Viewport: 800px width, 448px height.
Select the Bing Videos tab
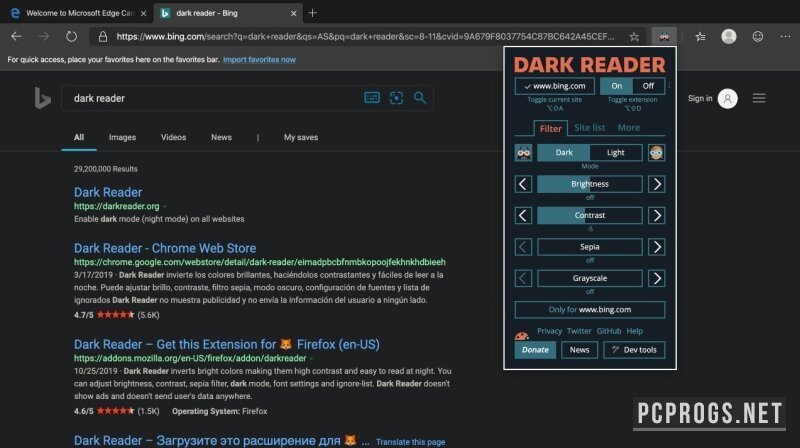pos(173,137)
